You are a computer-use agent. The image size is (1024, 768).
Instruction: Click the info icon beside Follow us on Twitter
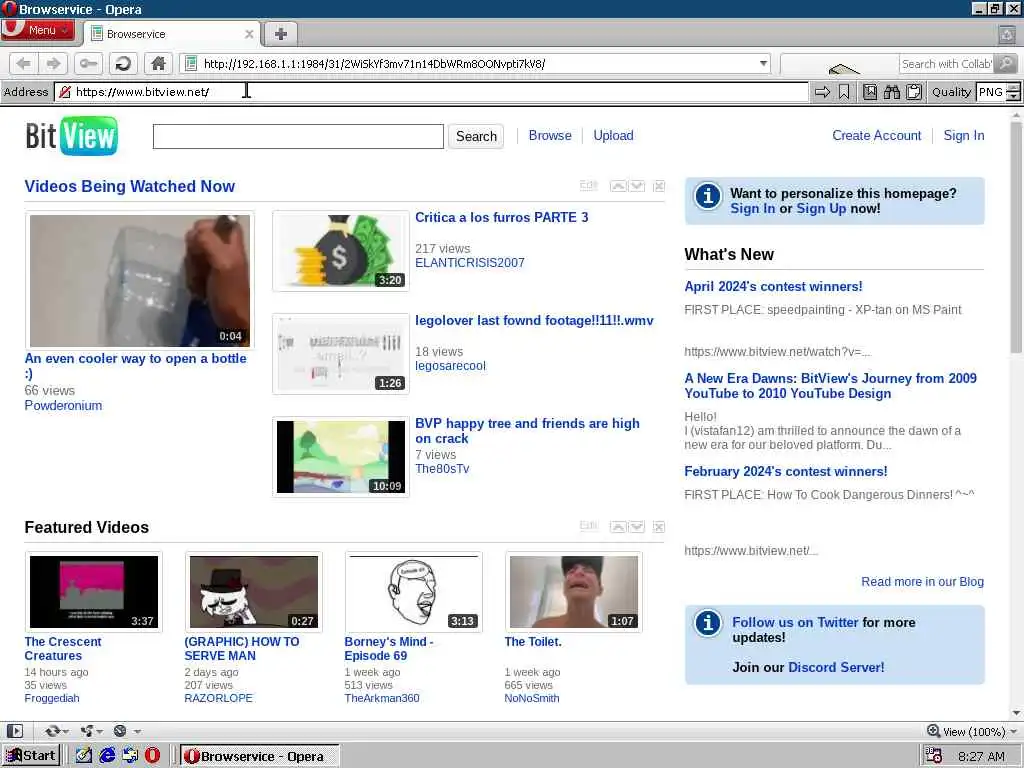pyautogui.click(x=708, y=622)
